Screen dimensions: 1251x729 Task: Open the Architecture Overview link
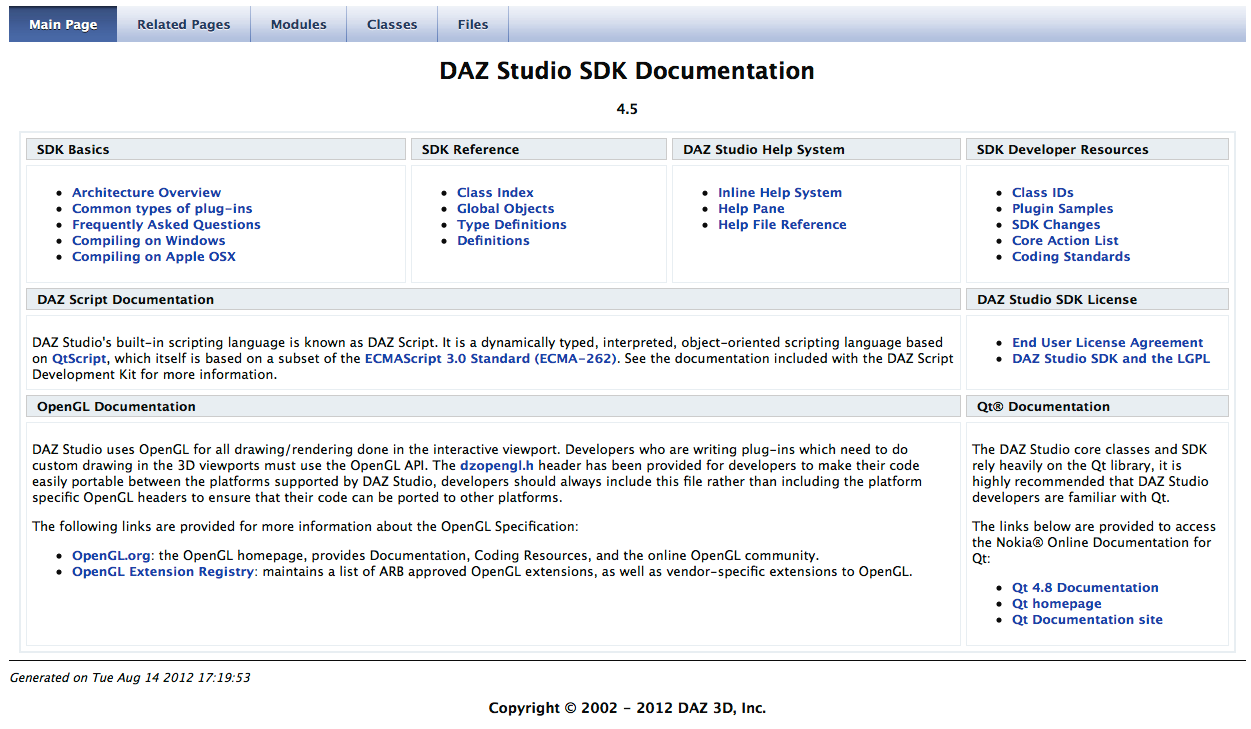pyautogui.click(x=147, y=193)
